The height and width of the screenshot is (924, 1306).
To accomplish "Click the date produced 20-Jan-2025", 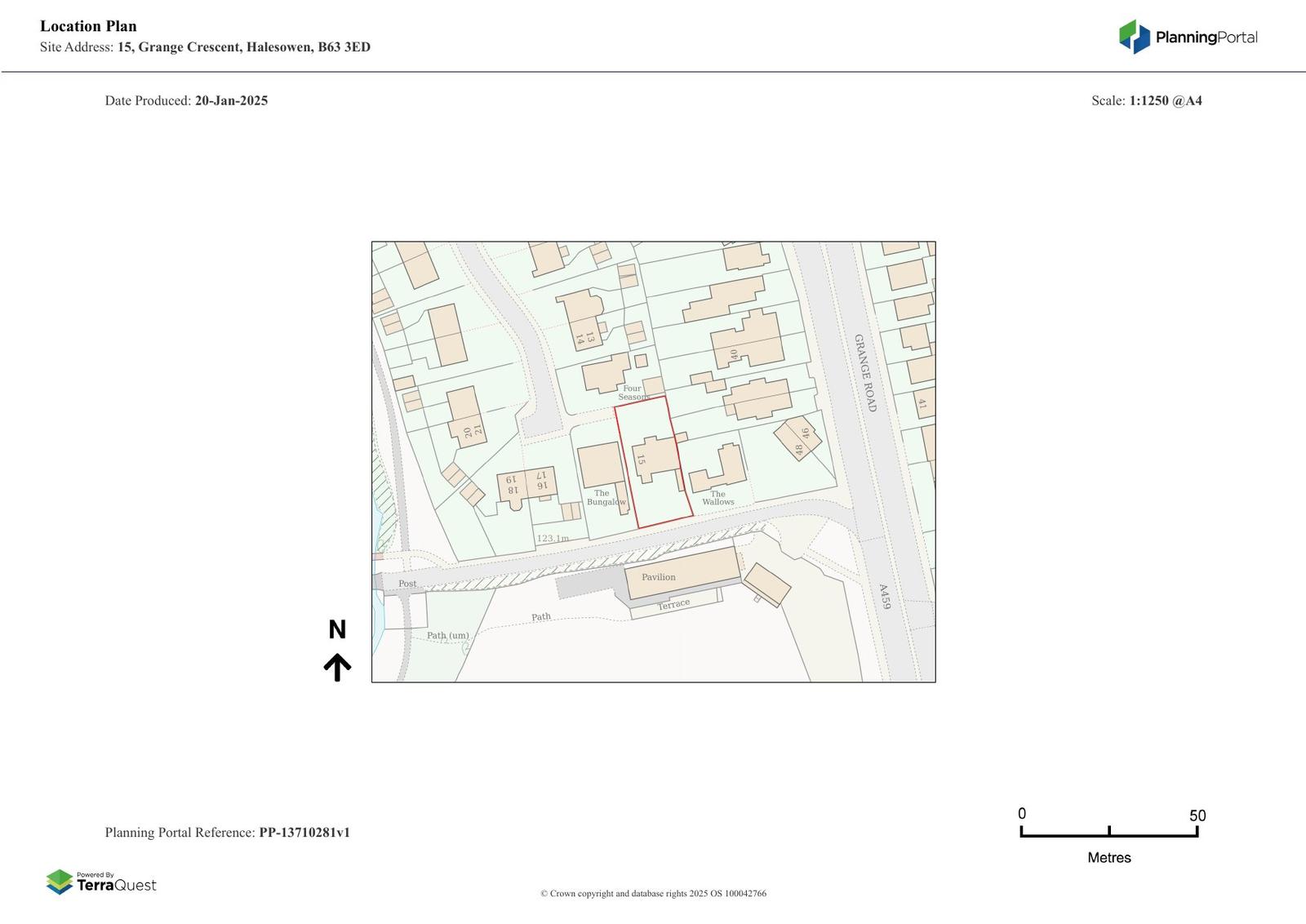I will pos(231,100).
